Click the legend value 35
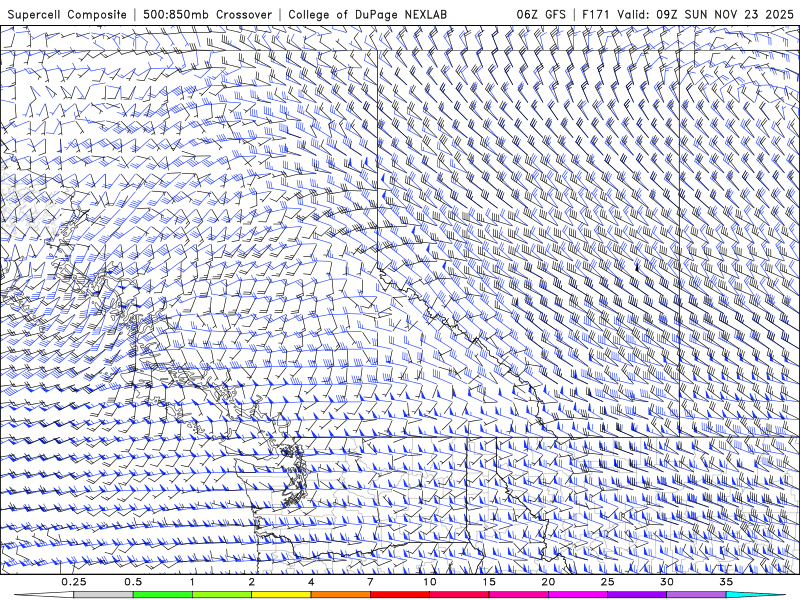The image size is (800, 600). click(x=726, y=582)
